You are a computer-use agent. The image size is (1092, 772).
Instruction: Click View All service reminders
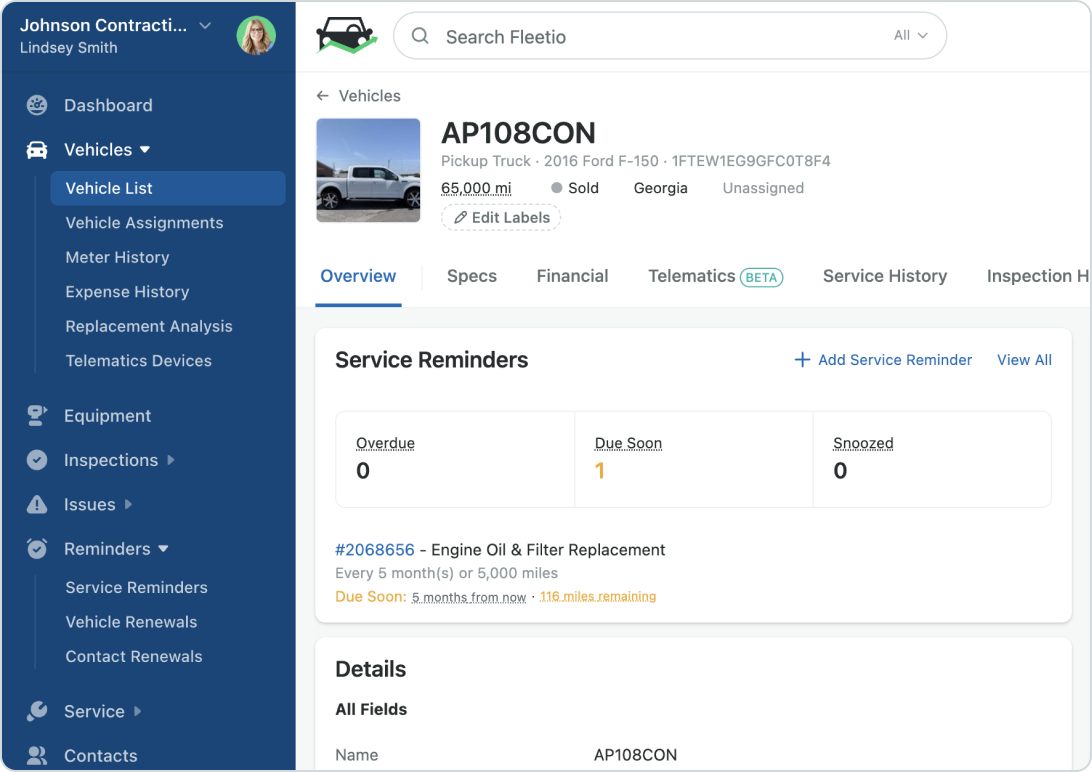1024,360
